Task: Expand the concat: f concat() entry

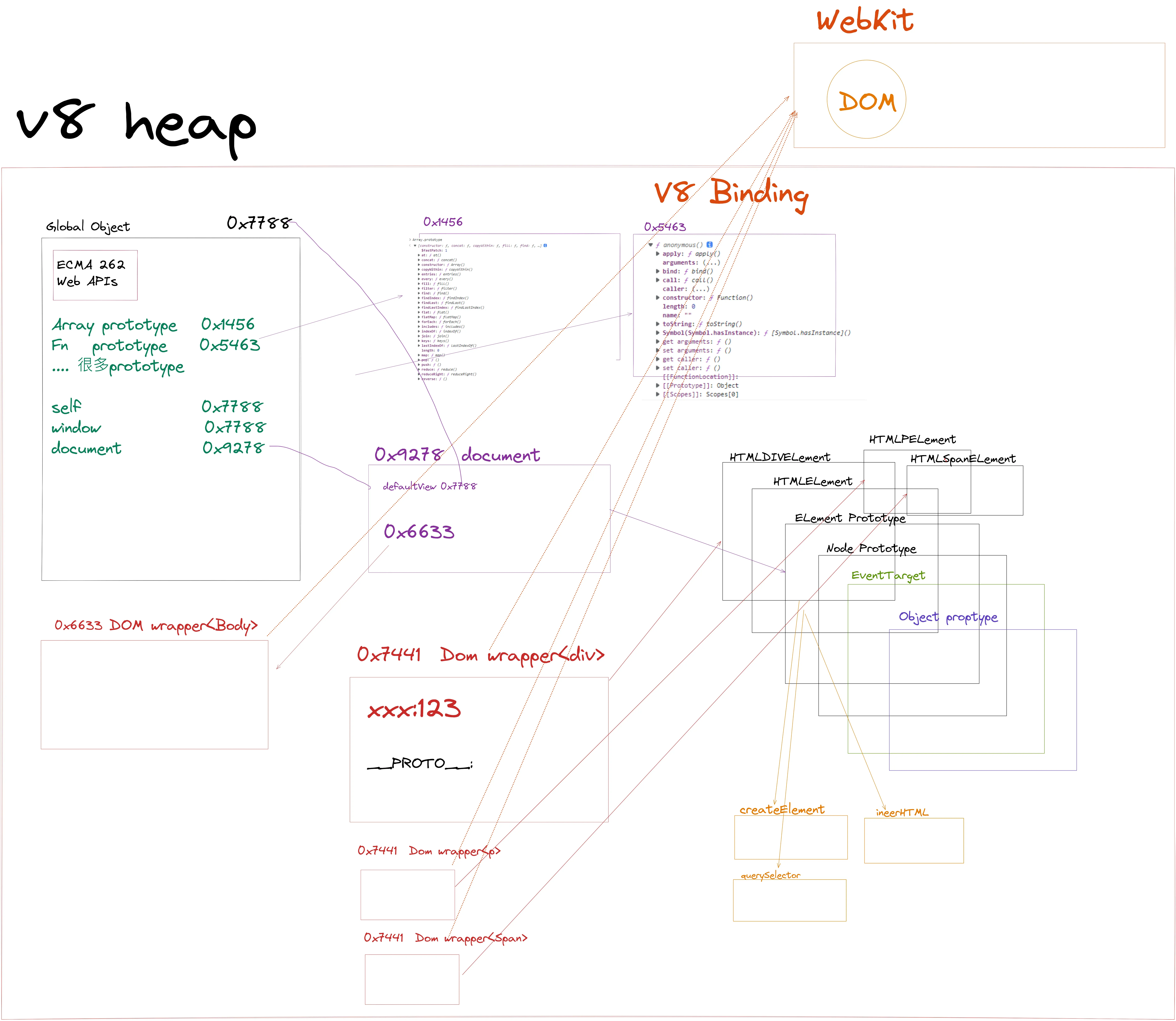Action: click(x=419, y=260)
